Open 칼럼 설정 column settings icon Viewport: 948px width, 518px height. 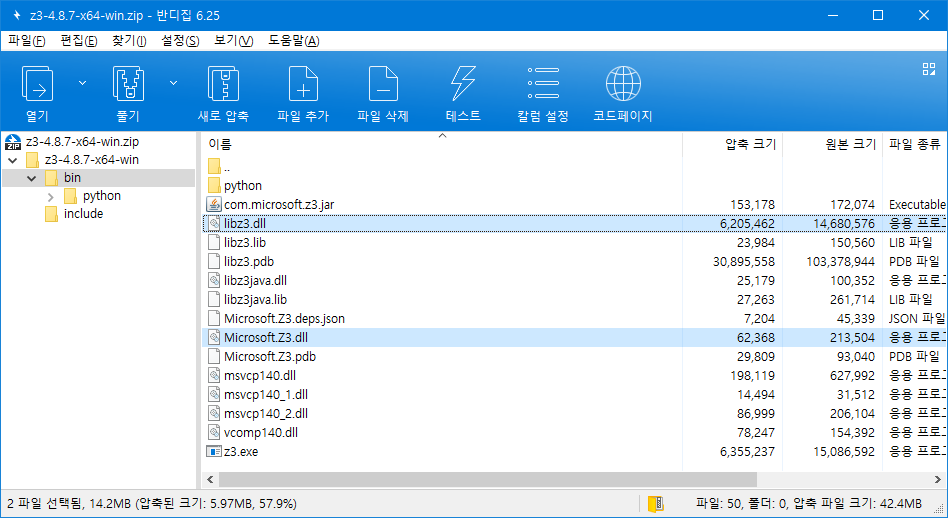tap(543, 83)
